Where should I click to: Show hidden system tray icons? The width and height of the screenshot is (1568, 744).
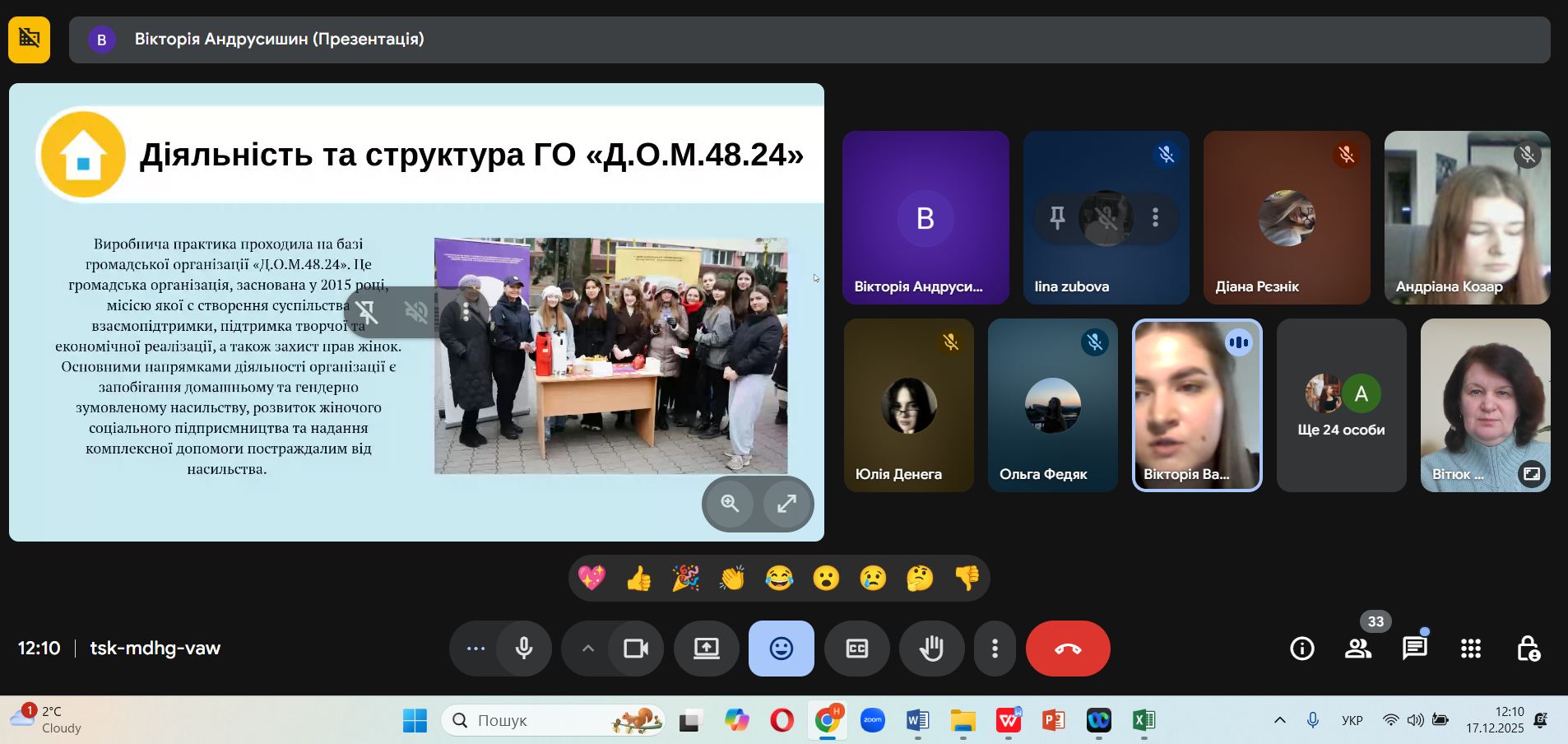(1279, 720)
